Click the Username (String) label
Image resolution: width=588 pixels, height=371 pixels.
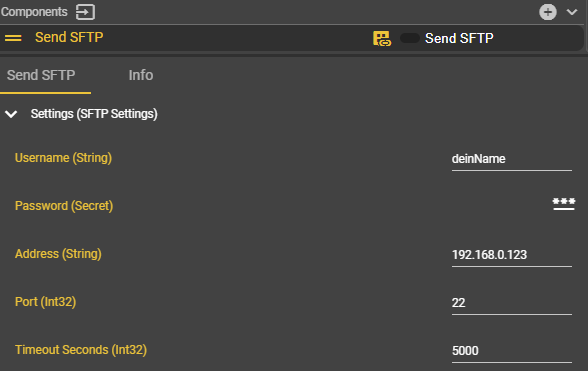click(x=63, y=158)
